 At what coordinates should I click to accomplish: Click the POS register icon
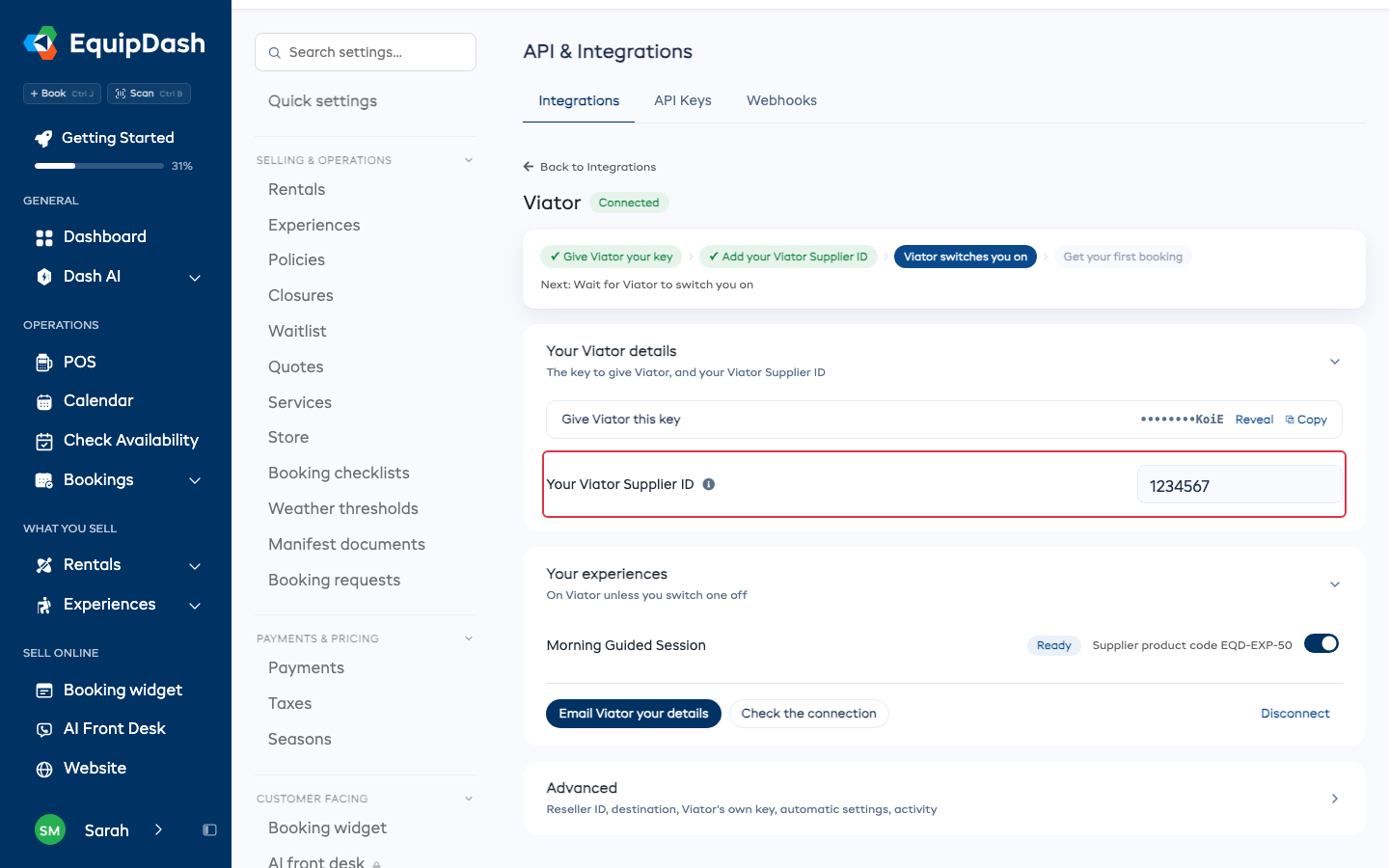[44, 363]
